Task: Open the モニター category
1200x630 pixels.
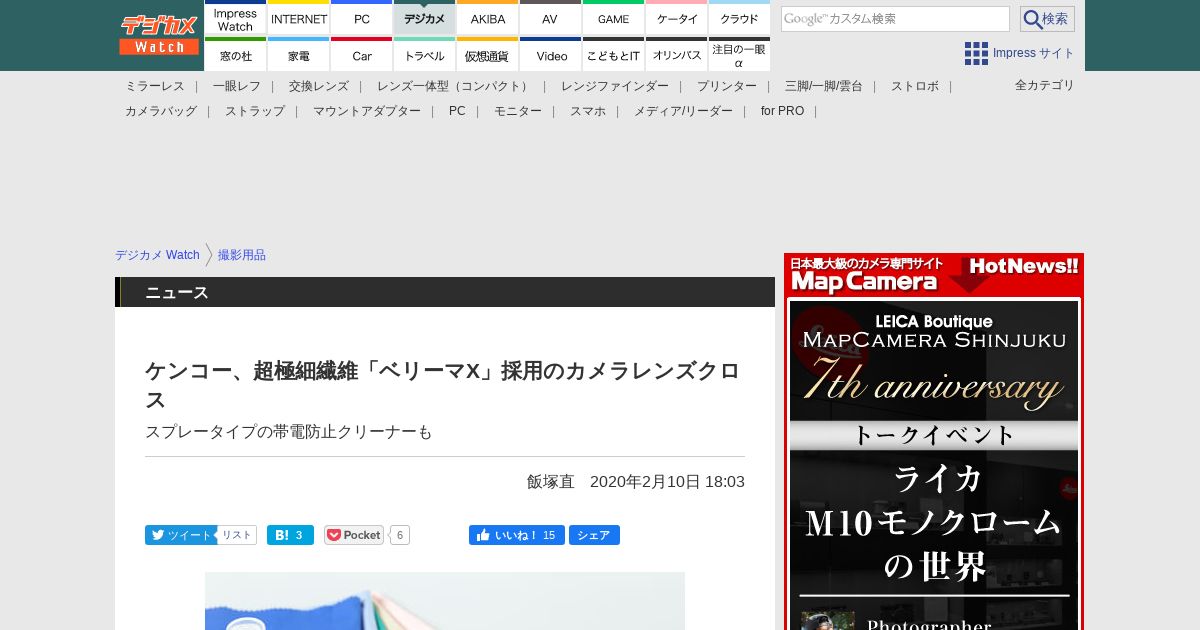Action: tap(518, 111)
